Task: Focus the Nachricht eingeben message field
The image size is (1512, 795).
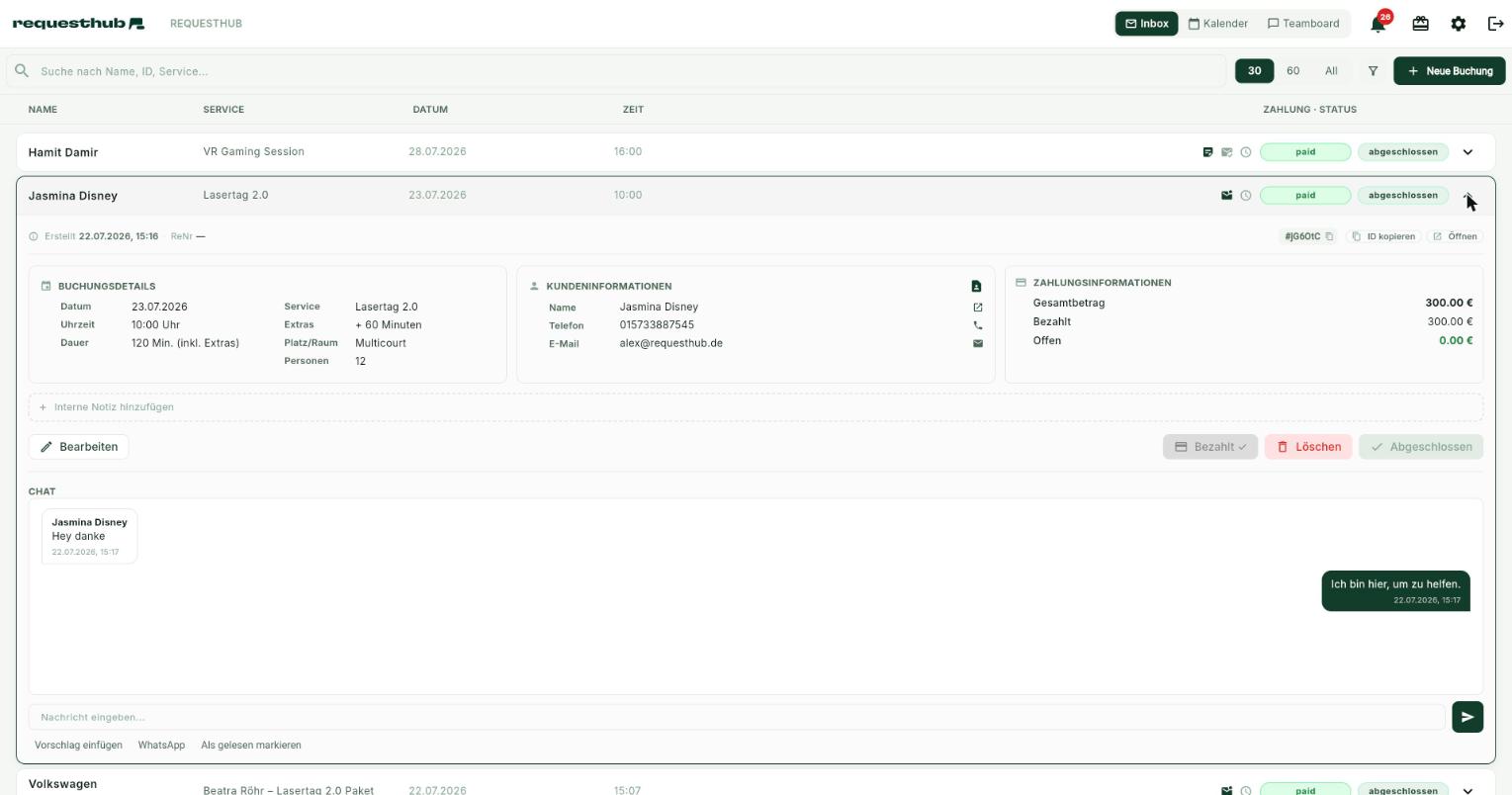Action: [737, 717]
